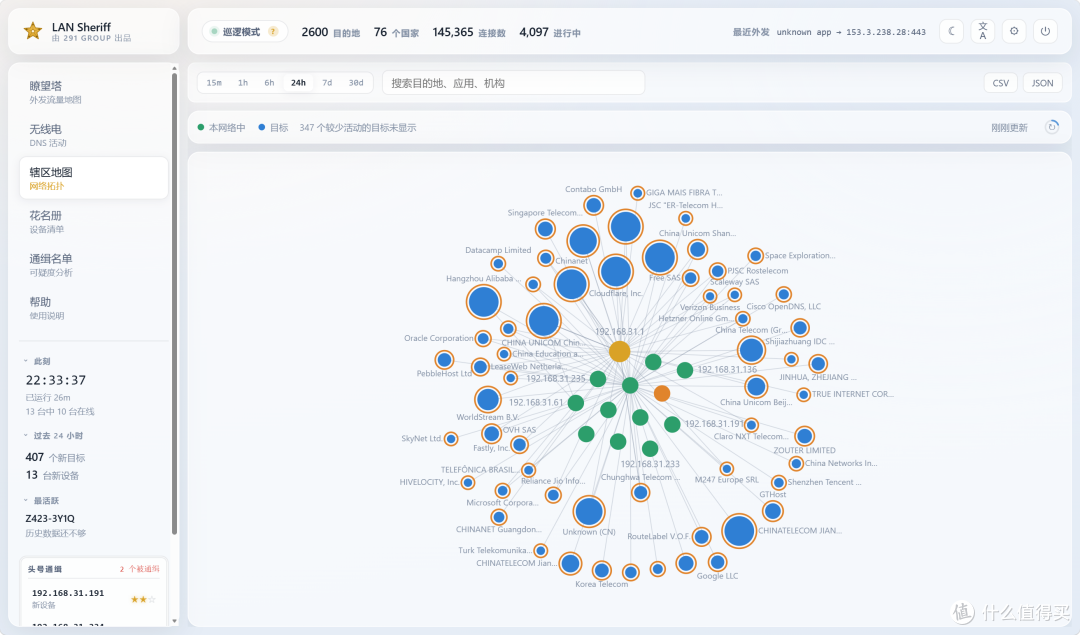Toggle 巡逻模式 patrol mode pill
The image size is (1080, 635).
click(x=245, y=32)
